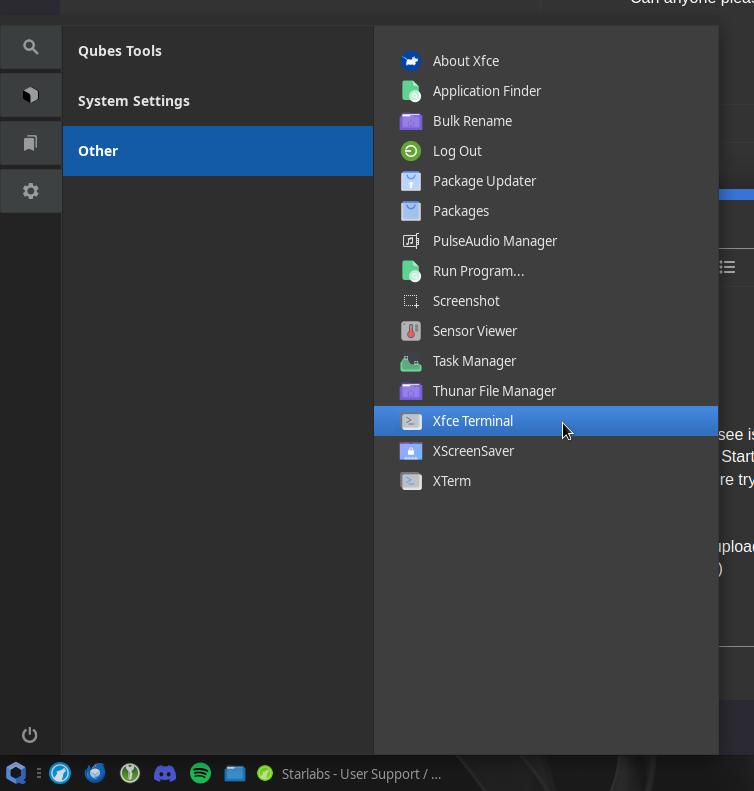Open the Screenshot utility
This screenshot has height=791, width=754.
point(465,301)
